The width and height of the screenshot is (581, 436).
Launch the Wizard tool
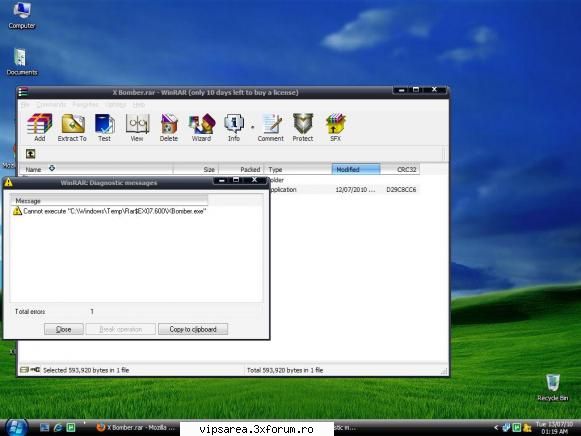pos(201,127)
